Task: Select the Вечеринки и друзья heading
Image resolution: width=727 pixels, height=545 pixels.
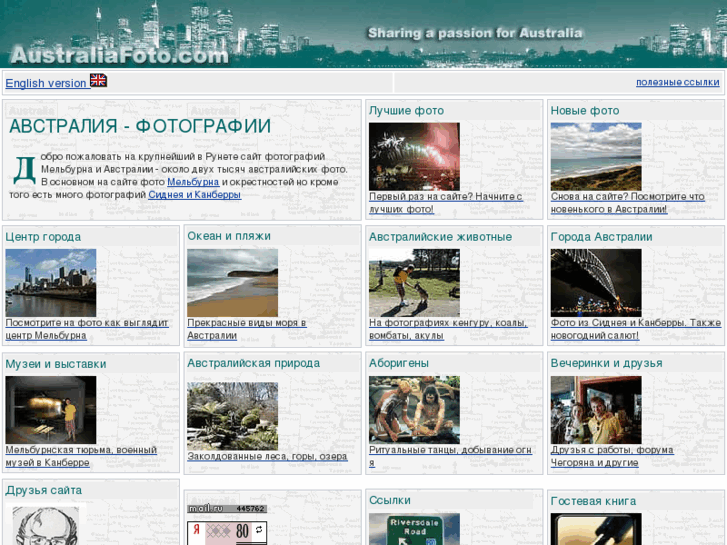Action: click(606, 363)
